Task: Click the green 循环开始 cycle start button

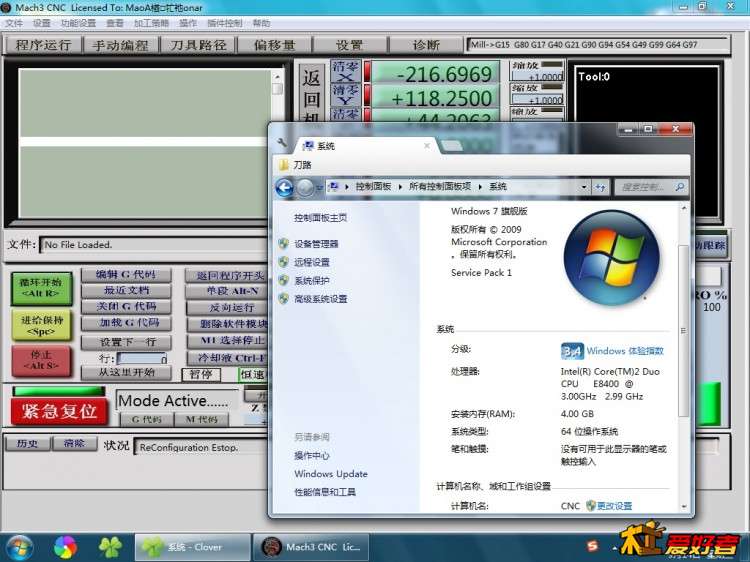Action: click(41, 288)
